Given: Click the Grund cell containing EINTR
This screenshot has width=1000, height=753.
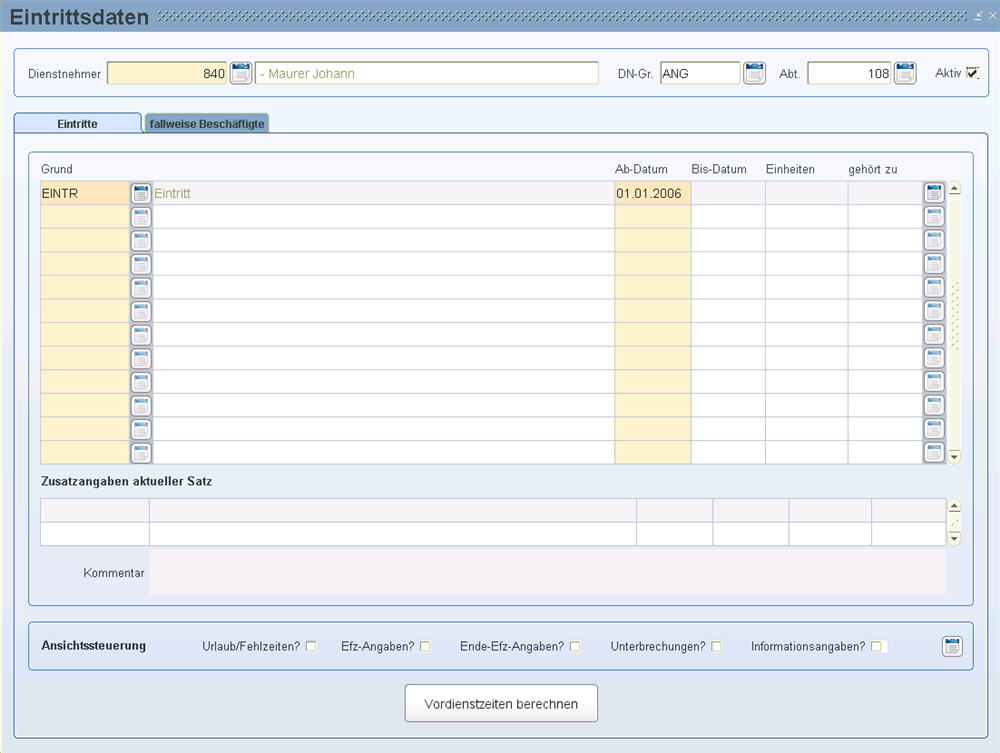Looking at the screenshot, I should coord(85,193).
